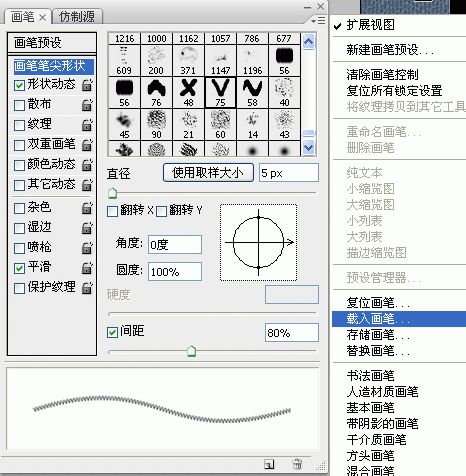This screenshot has width=466, height=476.
Task: Check the 翻转 Y box
Action: [x=161, y=211]
